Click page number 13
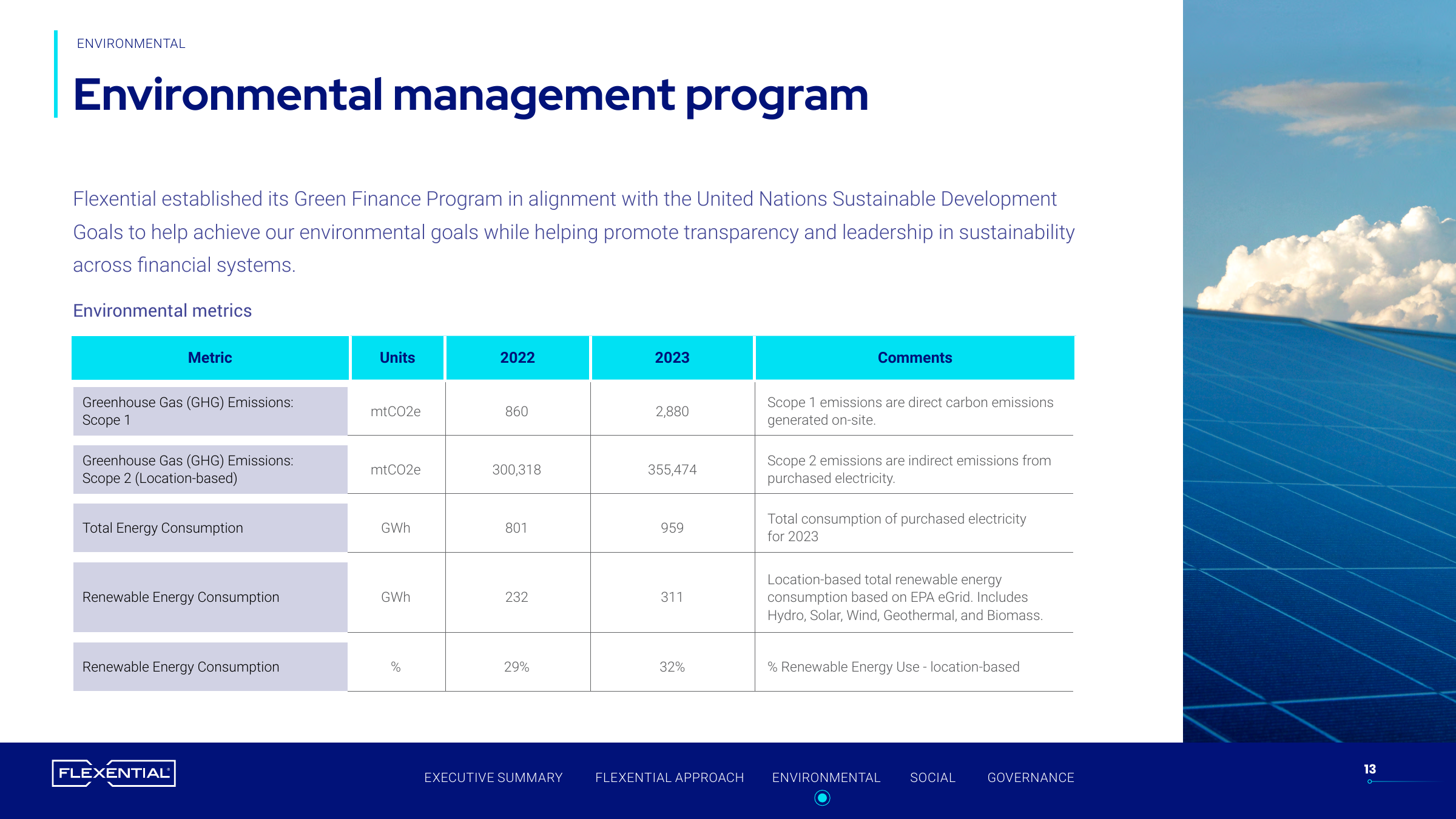 click(x=1370, y=769)
